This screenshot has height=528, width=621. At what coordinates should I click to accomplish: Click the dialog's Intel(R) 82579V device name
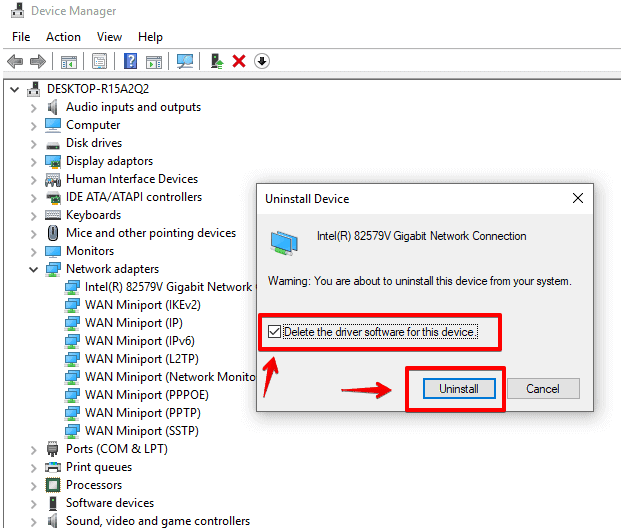[421, 236]
